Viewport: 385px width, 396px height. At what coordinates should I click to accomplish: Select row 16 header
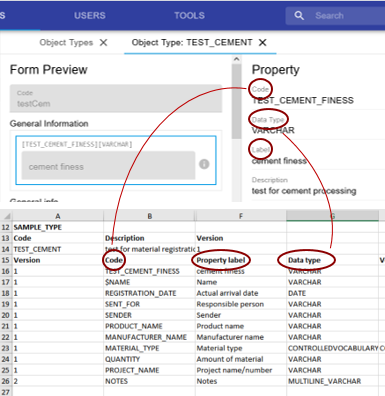coord(6,271)
